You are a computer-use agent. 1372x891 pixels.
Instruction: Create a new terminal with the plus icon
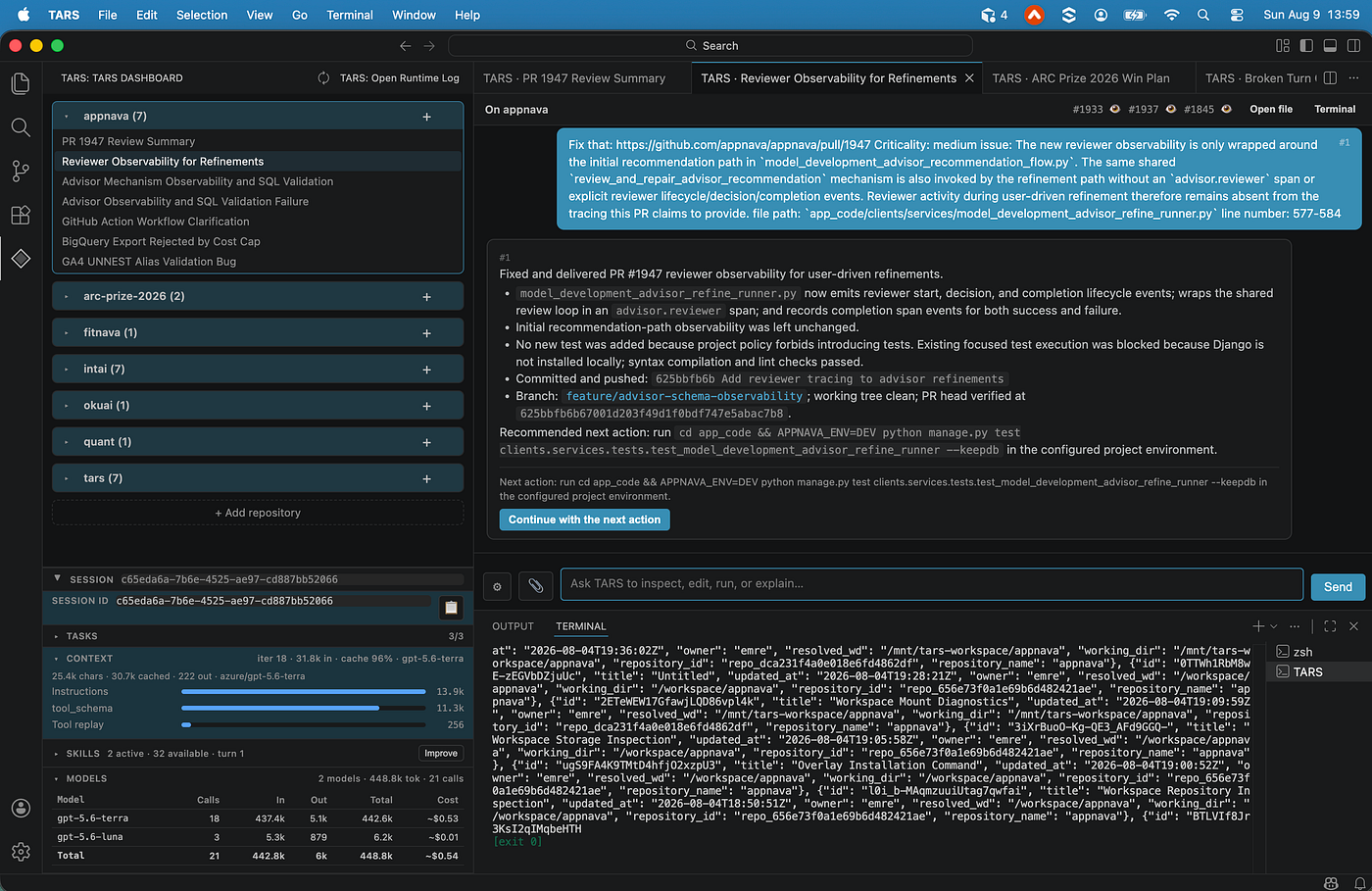[1258, 626]
